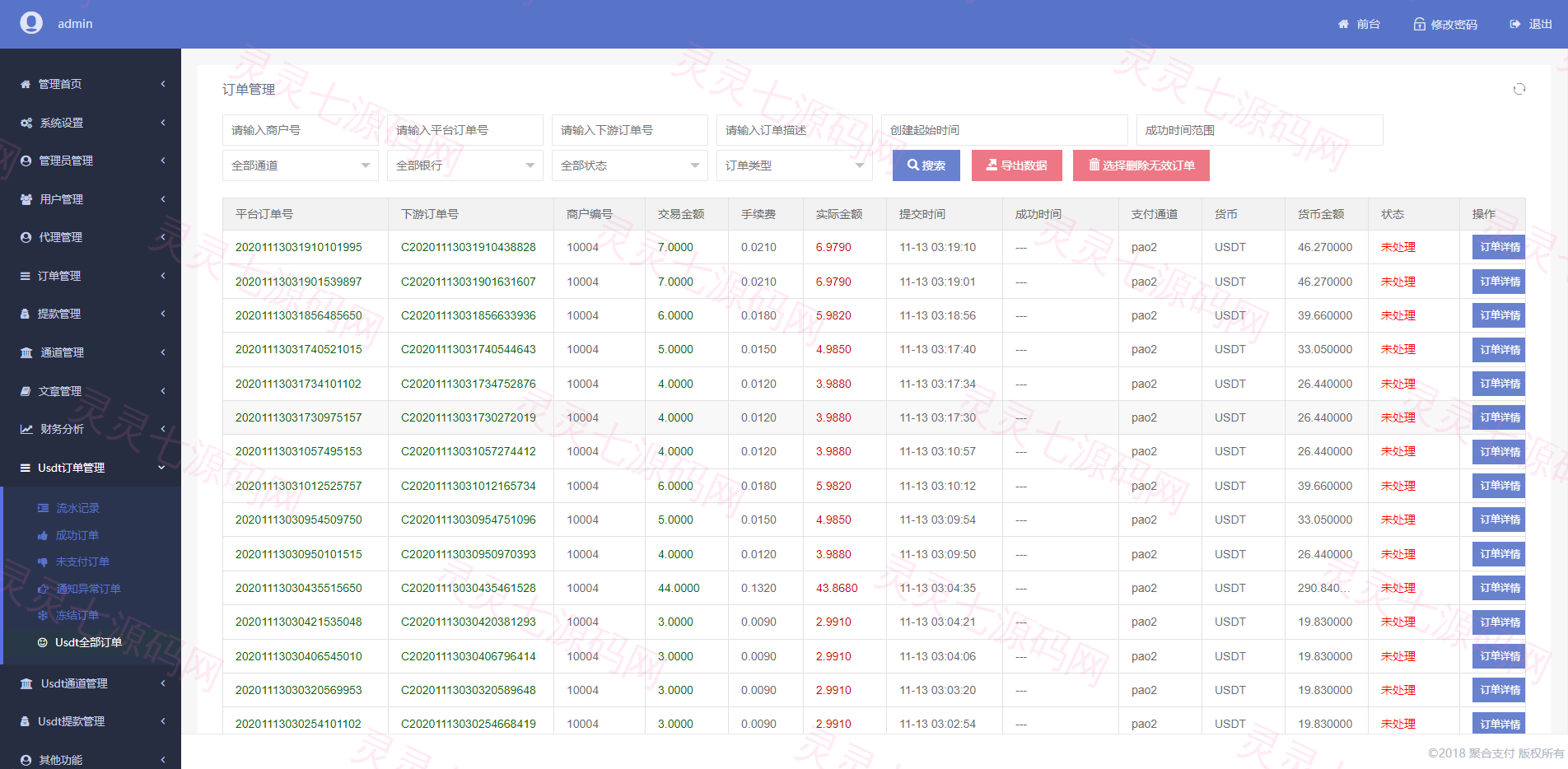Click the list icon beside 订单管理 menu
Screen dimensions: 1568x769
click(x=26, y=276)
